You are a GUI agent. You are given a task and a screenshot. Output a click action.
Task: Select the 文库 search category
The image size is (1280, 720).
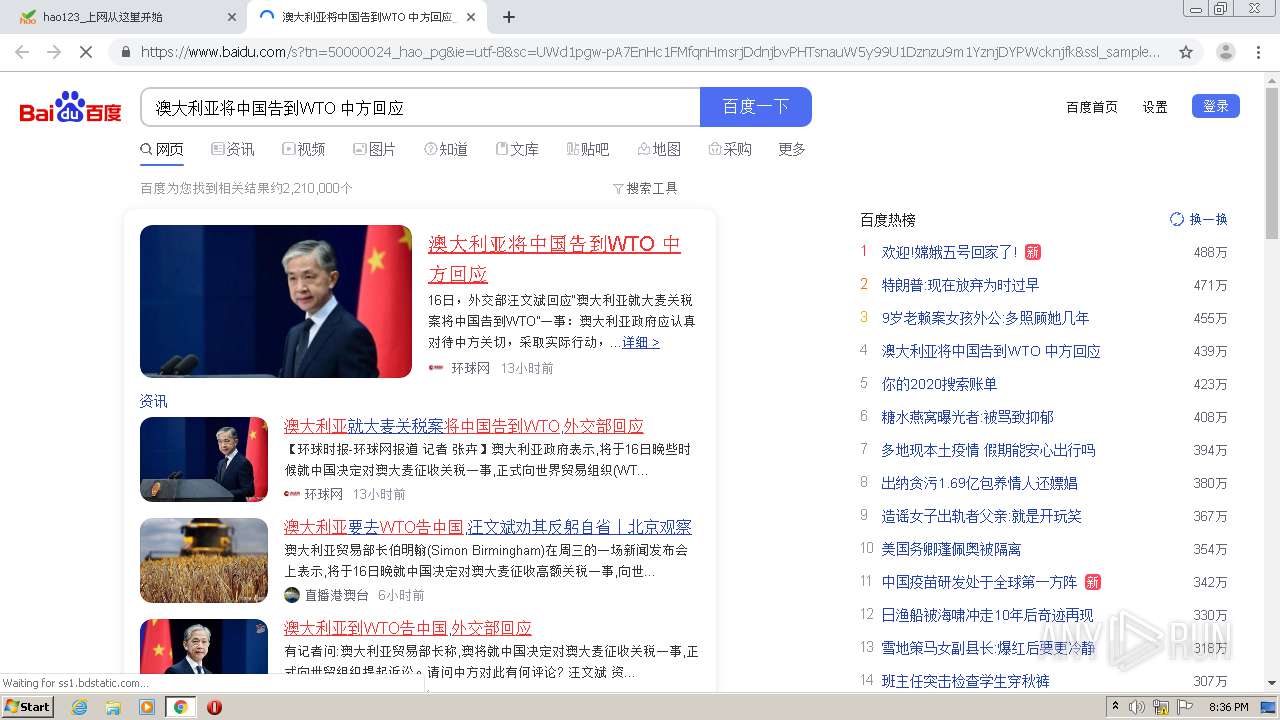click(x=517, y=149)
